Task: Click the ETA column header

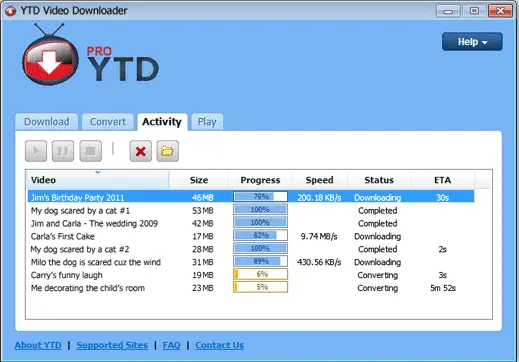Action: 442,180
